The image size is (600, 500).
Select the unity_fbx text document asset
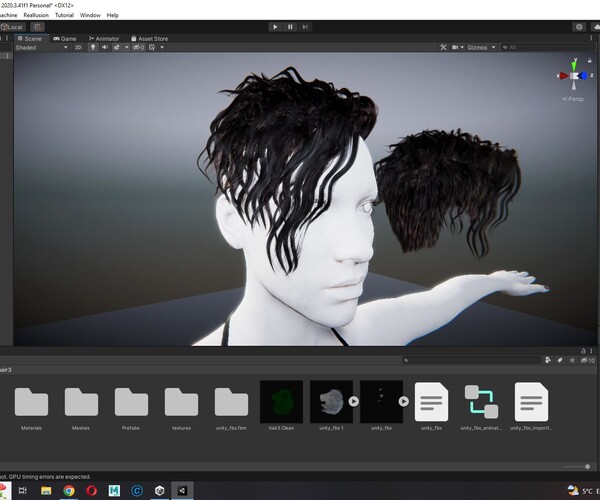click(x=431, y=402)
